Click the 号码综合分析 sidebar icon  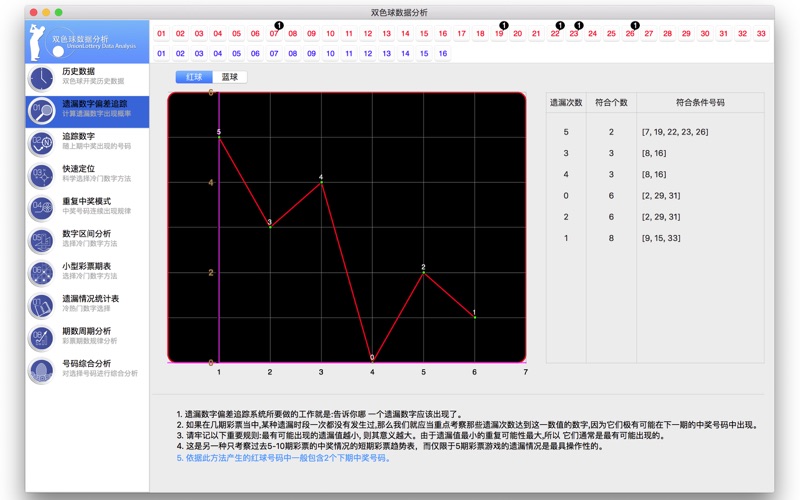tap(41, 371)
